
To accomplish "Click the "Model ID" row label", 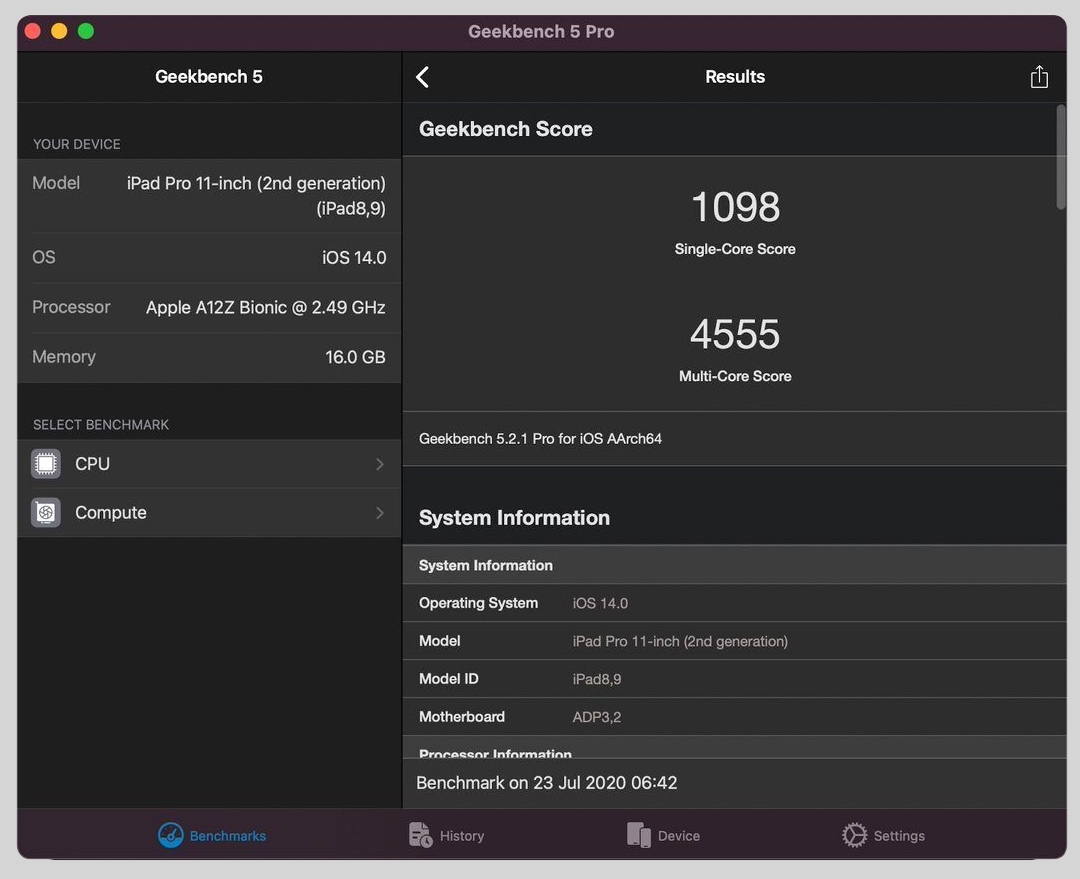I will click(448, 679).
